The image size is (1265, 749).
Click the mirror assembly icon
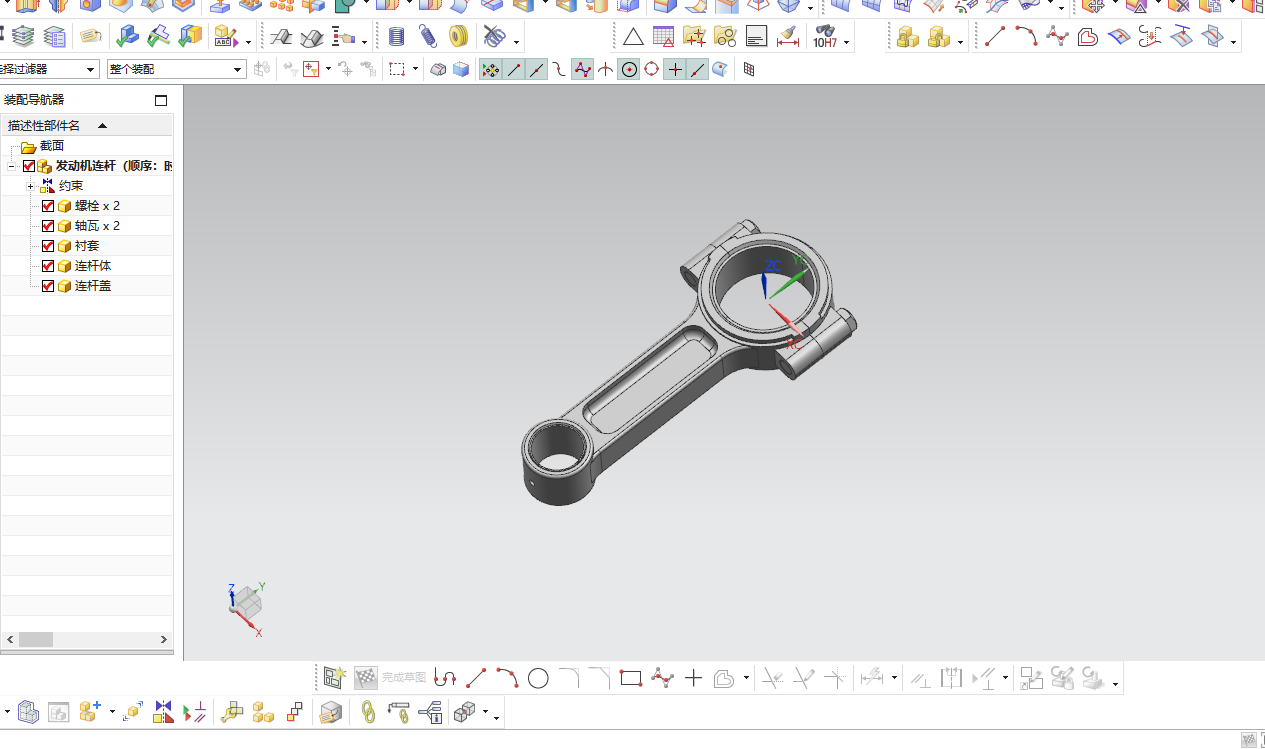click(x=163, y=712)
